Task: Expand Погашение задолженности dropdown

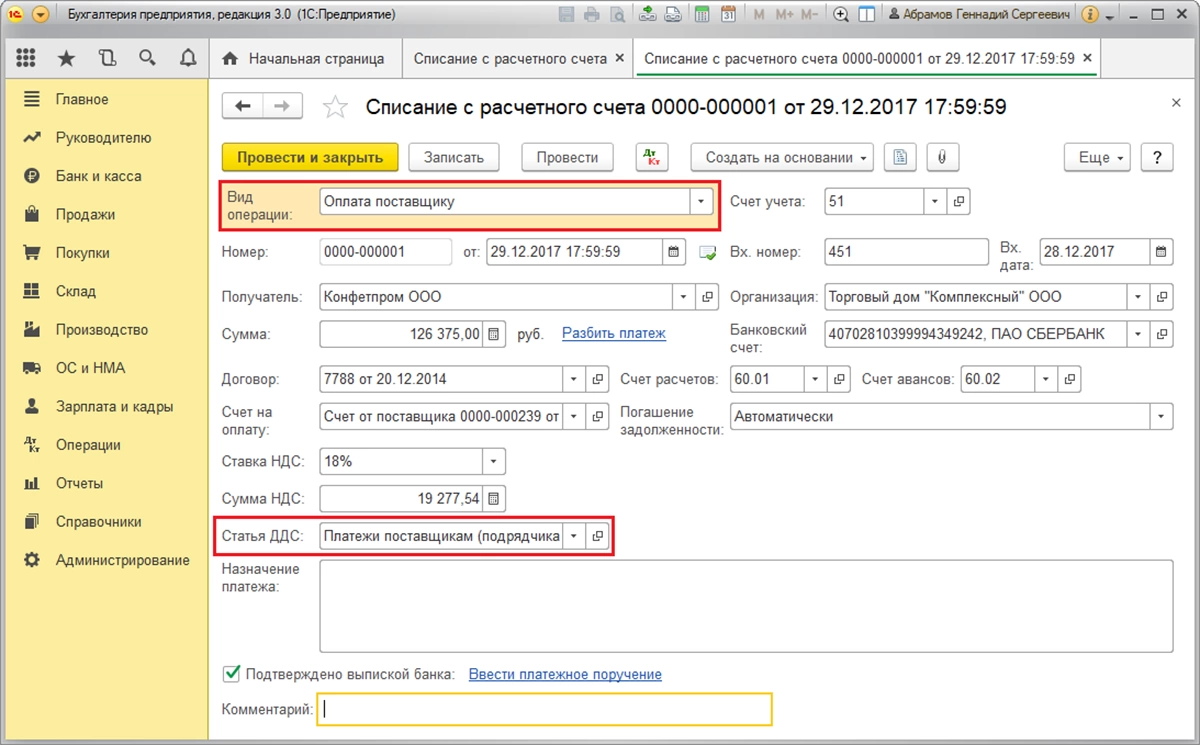Action: 1162,416
